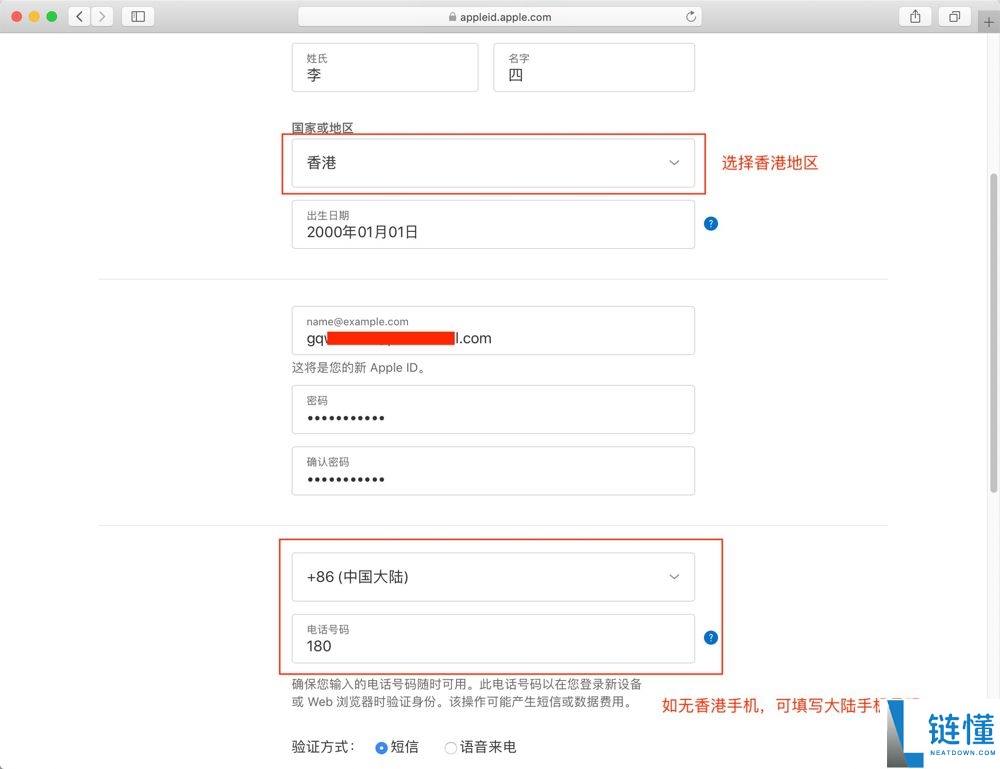Click the help question mark beside 出生日期

[711, 223]
